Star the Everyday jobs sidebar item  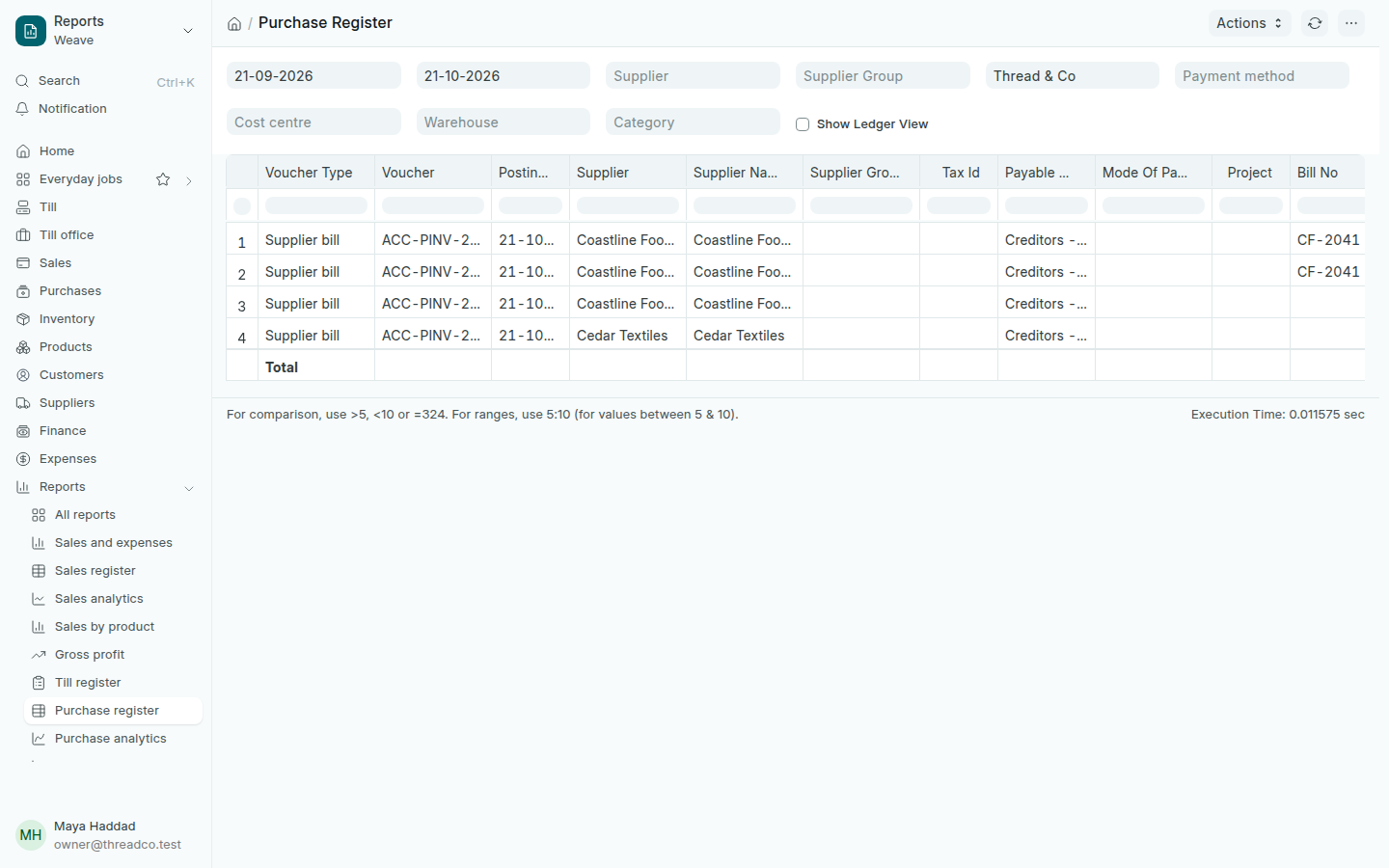[x=163, y=179]
